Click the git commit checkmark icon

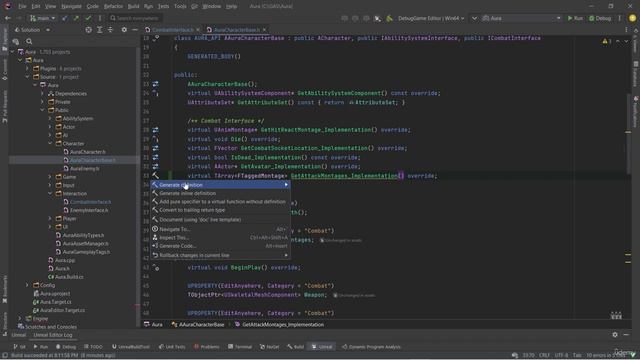[88, 18]
